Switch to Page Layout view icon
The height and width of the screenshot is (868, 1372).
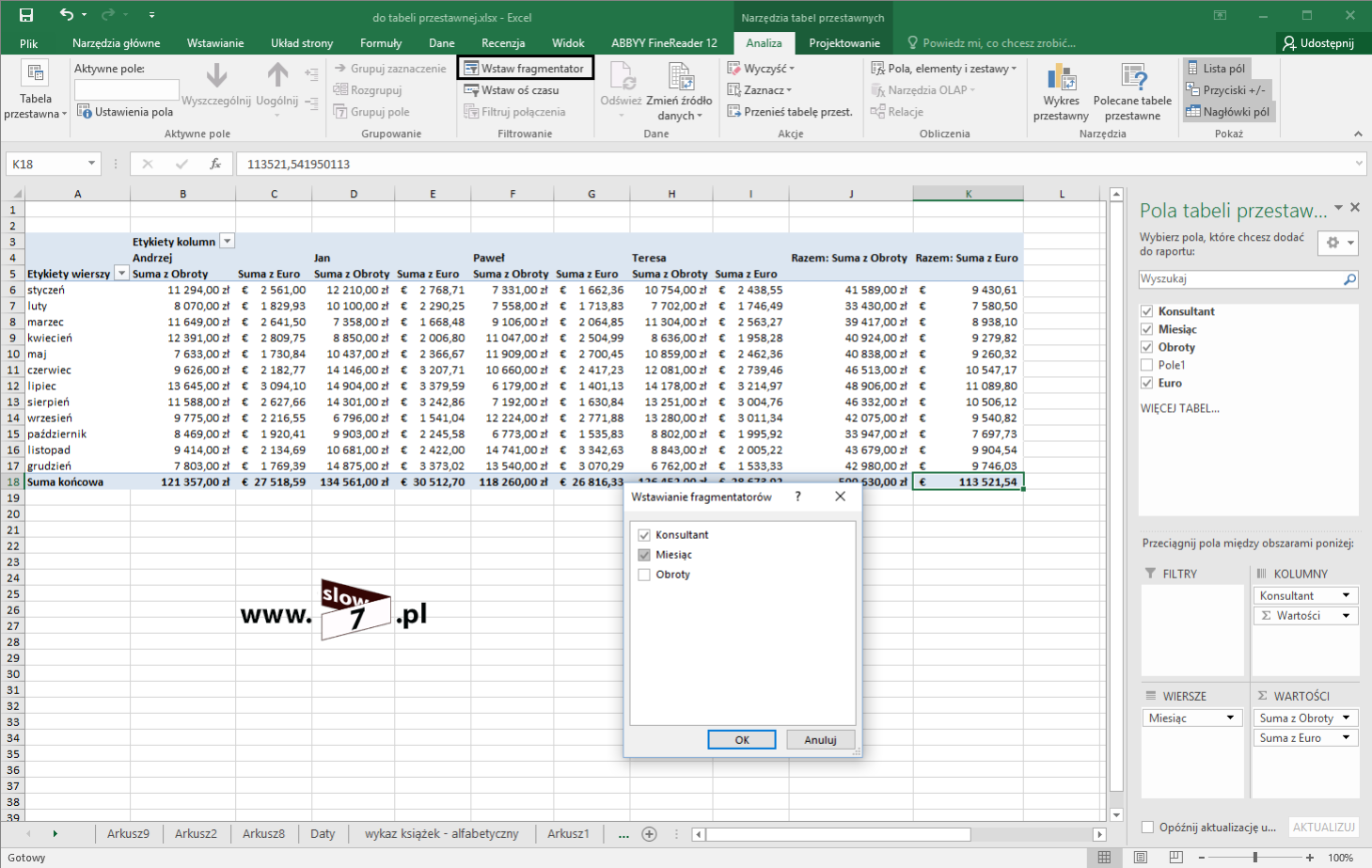pyautogui.click(x=1140, y=858)
